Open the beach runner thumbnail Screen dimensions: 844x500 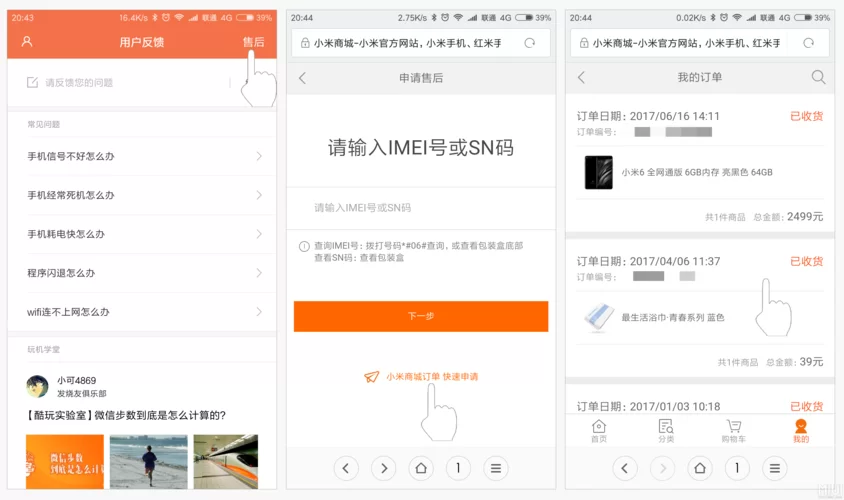point(149,462)
